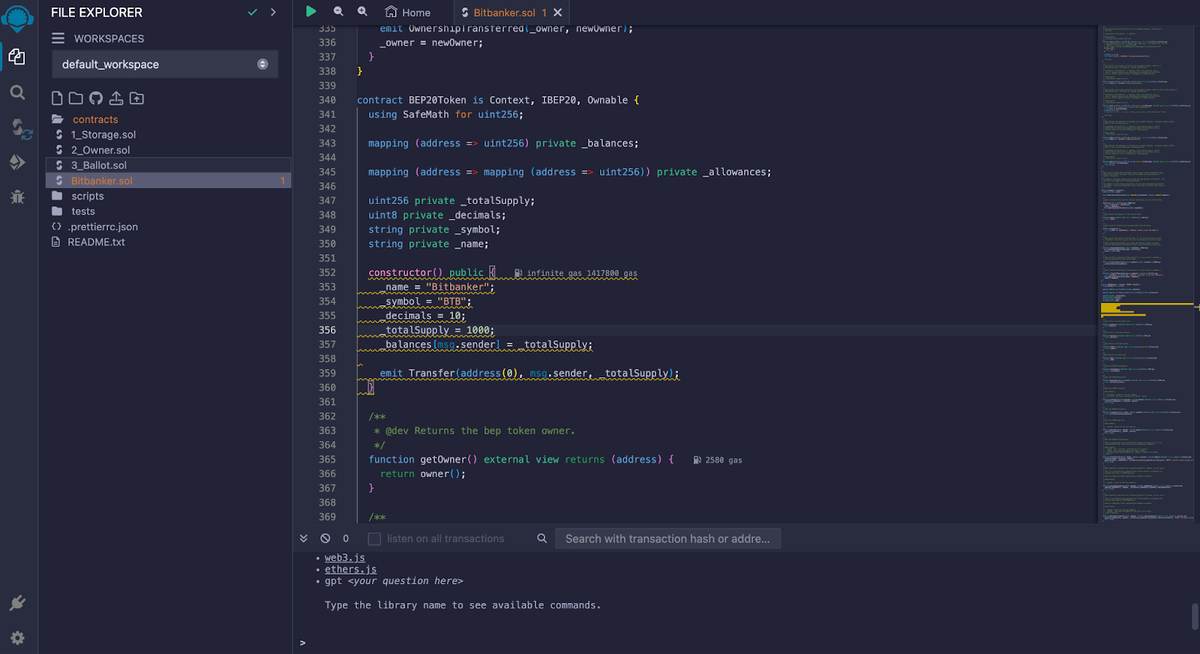Click the 'WORKSPACES' label
Viewport: 1200px width, 654px height.
(109, 38)
